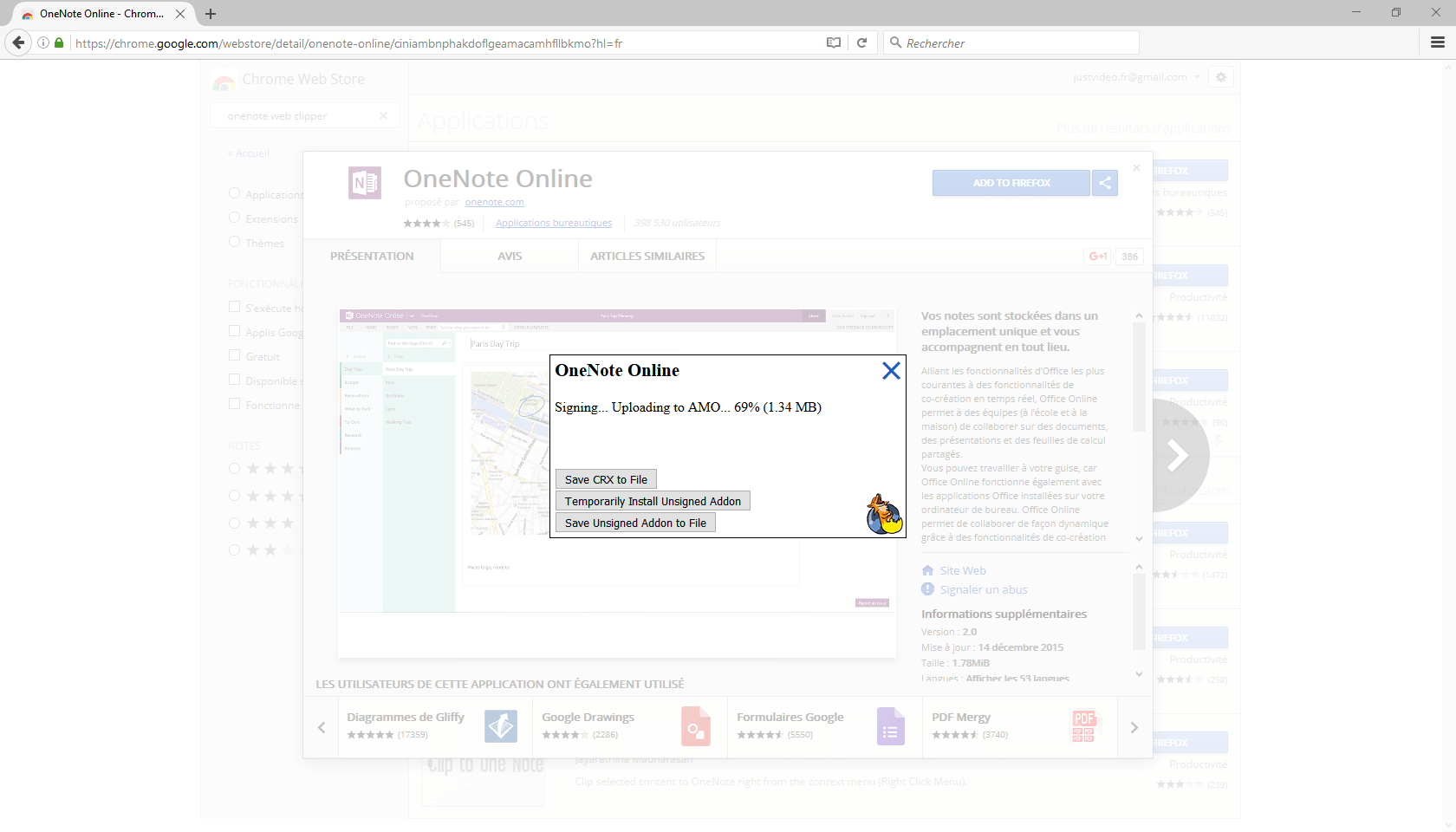Image resolution: width=1456 pixels, height=832 pixels.
Task: Click the OneNote app logo icon
Action: click(365, 183)
